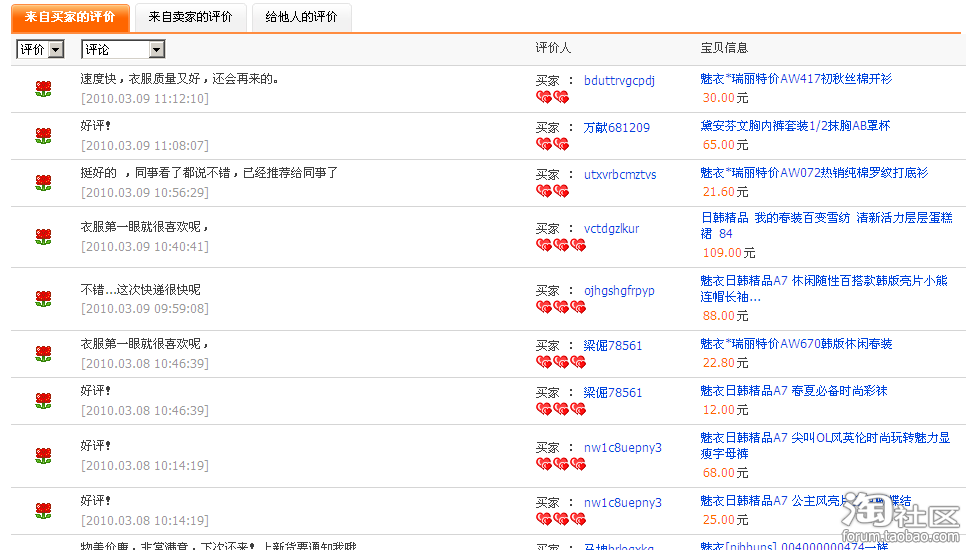Open the 春夏必备时尚彩袜 product link
The image size is (968, 550).
tap(793, 391)
